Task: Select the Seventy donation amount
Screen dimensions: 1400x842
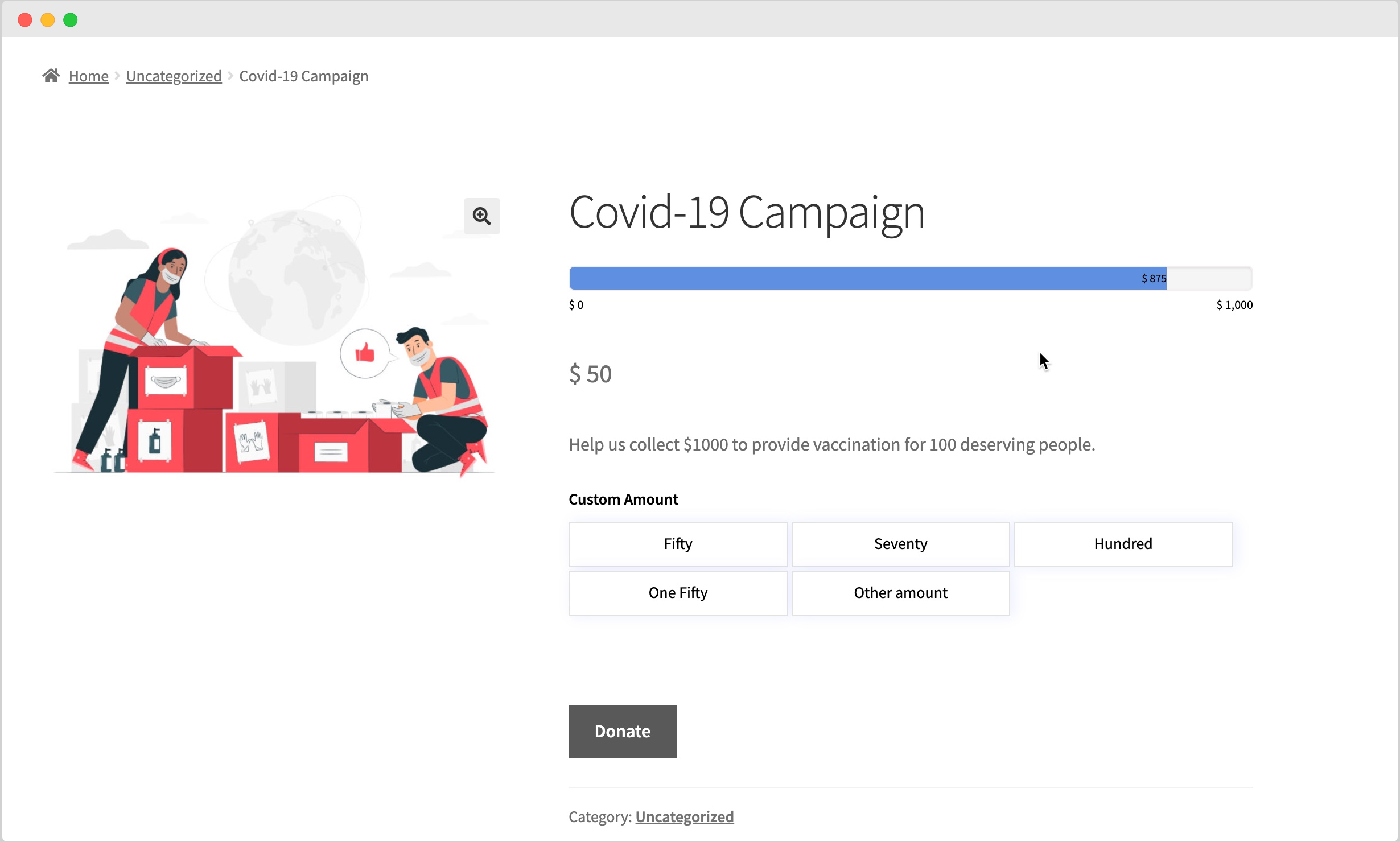Action: click(900, 544)
